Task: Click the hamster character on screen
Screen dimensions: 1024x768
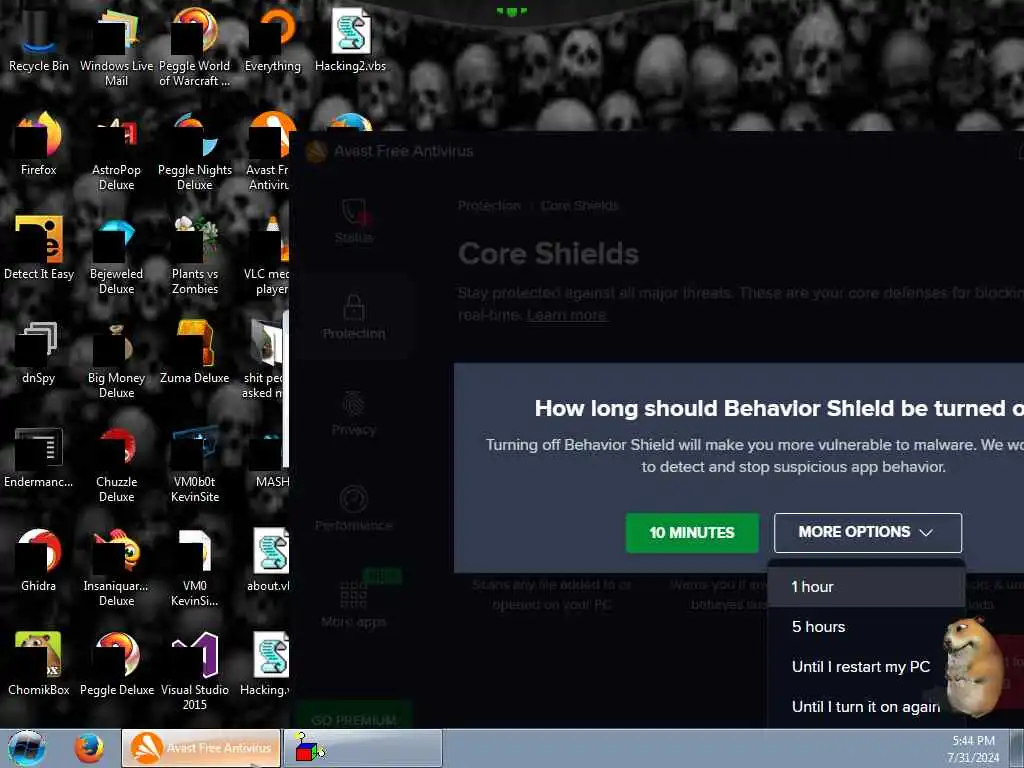Action: point(973,666)
